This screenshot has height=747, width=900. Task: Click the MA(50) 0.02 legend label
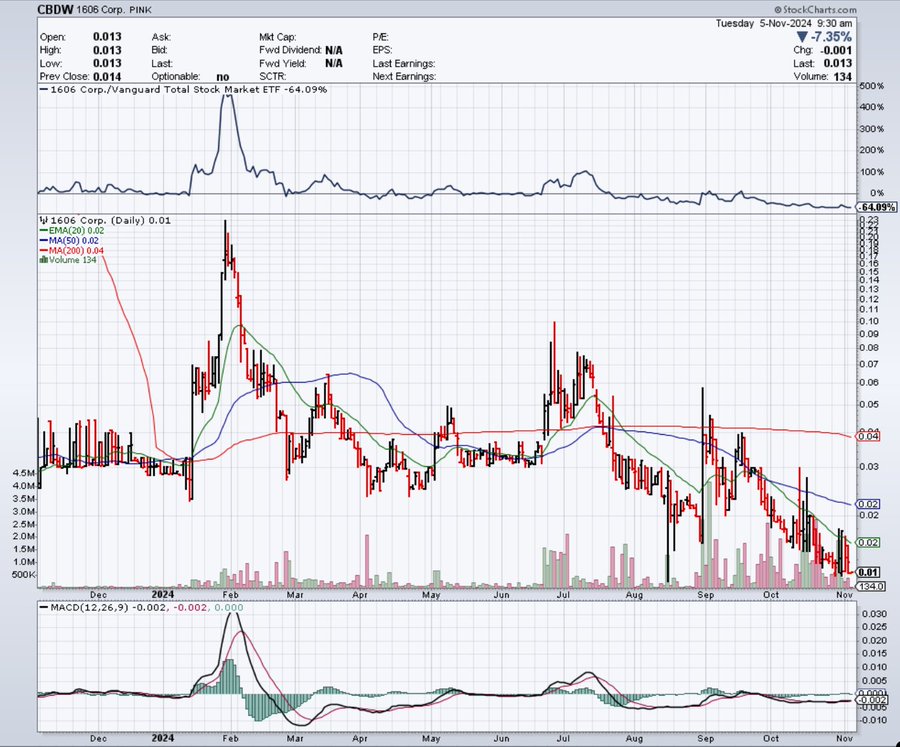click(73, 241)
